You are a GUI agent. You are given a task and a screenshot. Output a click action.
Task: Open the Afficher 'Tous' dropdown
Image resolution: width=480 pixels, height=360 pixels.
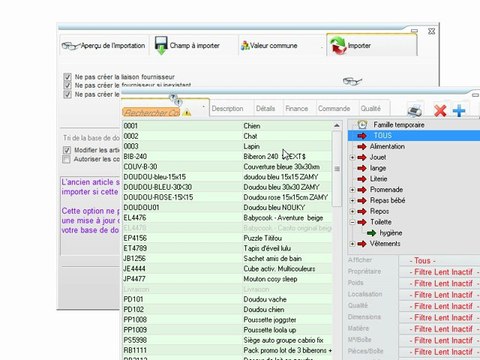(439, 261)
